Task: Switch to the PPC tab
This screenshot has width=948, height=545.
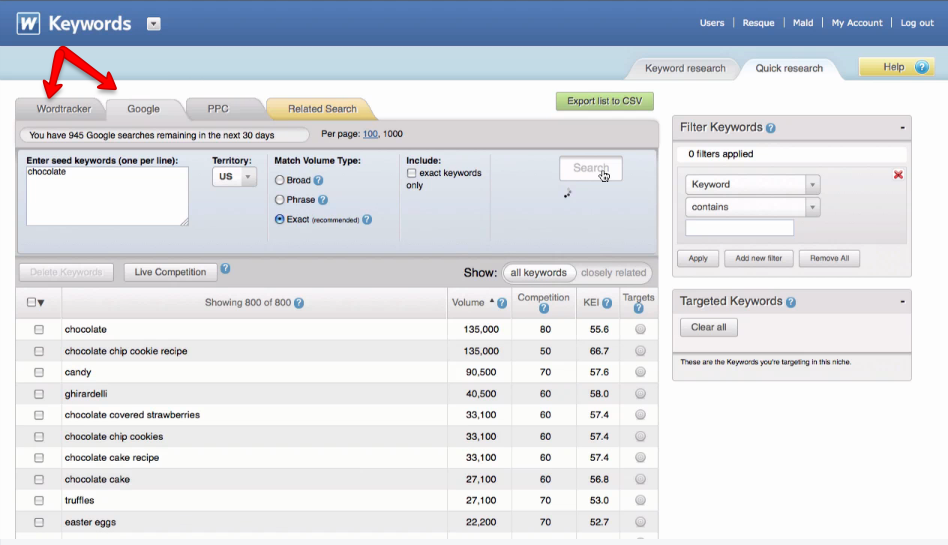Action: [x=218, y=109]
